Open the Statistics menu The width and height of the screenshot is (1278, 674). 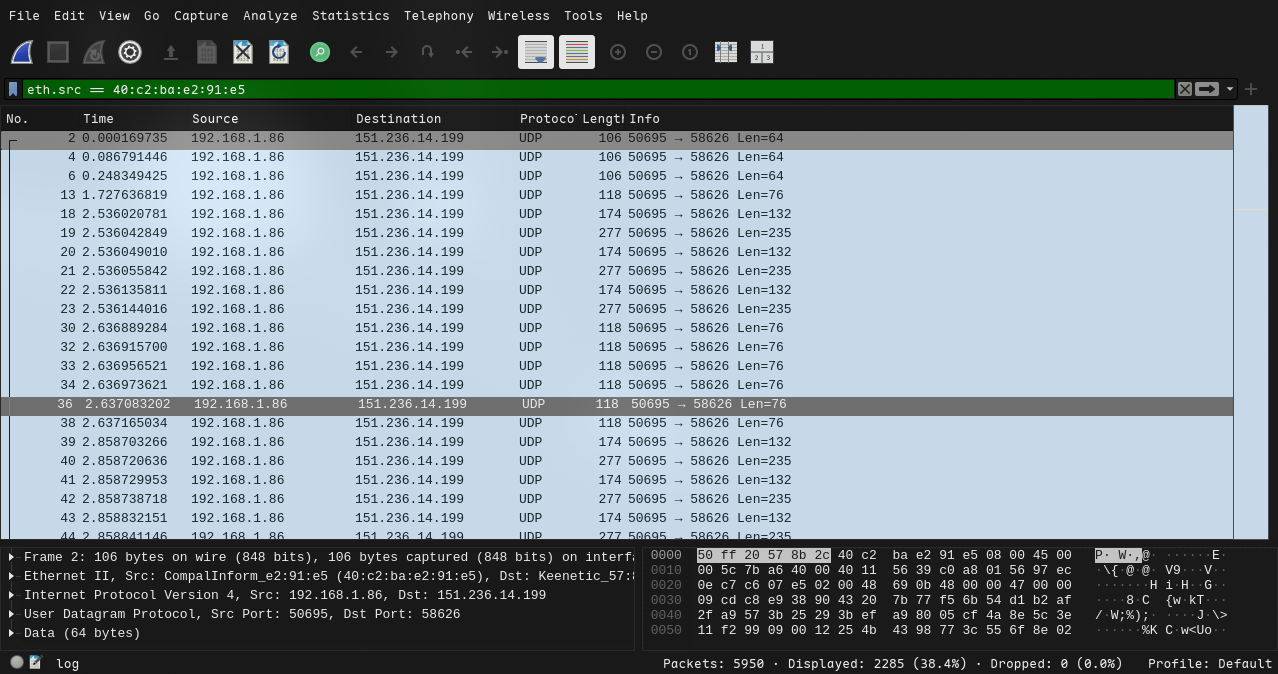[350, 16]
